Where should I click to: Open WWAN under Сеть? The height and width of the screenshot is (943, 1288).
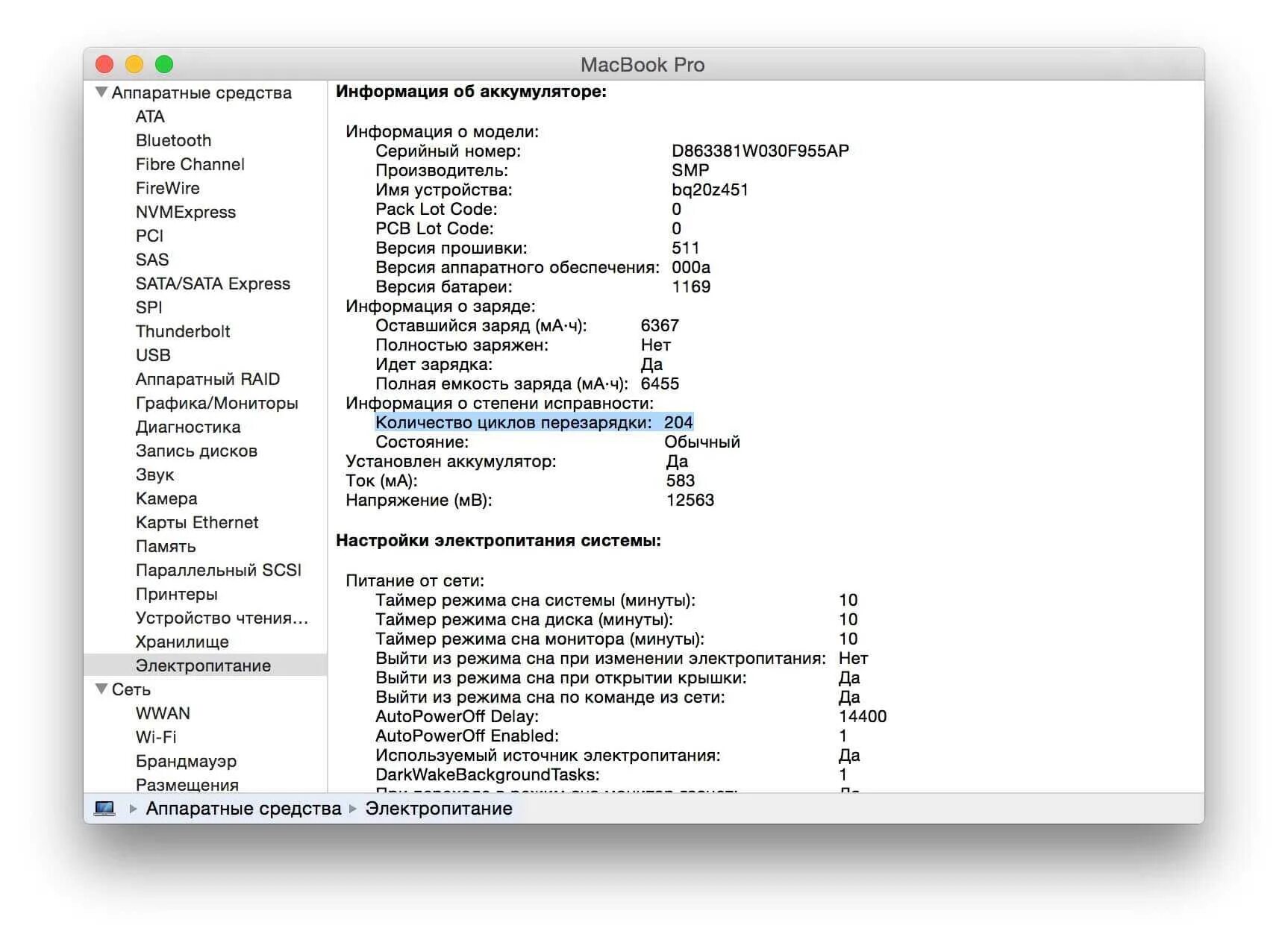[163, 713]
